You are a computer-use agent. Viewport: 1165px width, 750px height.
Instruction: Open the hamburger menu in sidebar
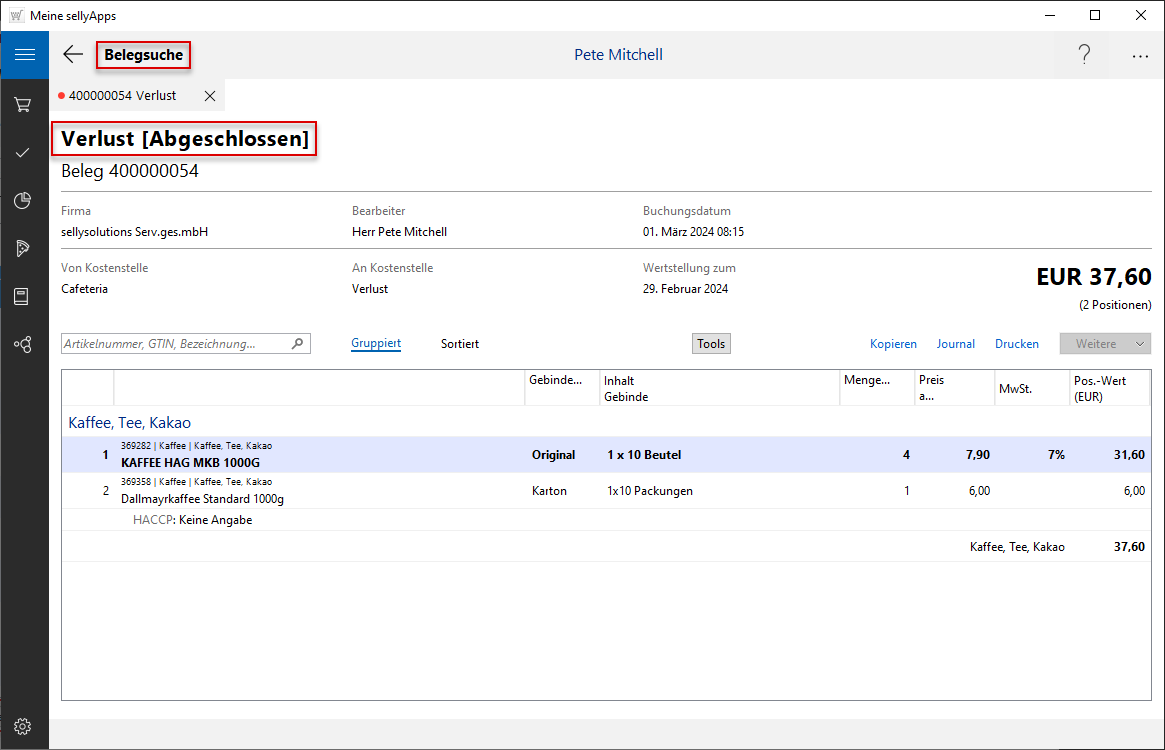tap(24, 55)
